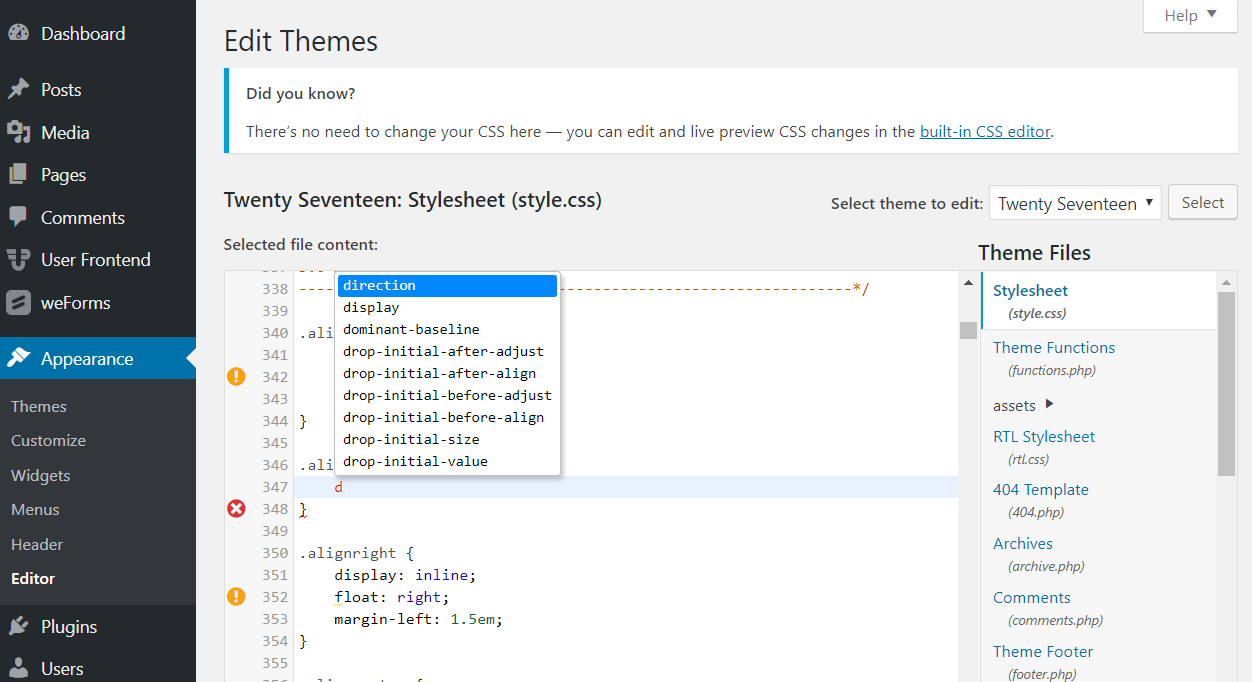Click the weForms icon
The height and width of the screenshot is (682, 1252).
pos(18,302)
